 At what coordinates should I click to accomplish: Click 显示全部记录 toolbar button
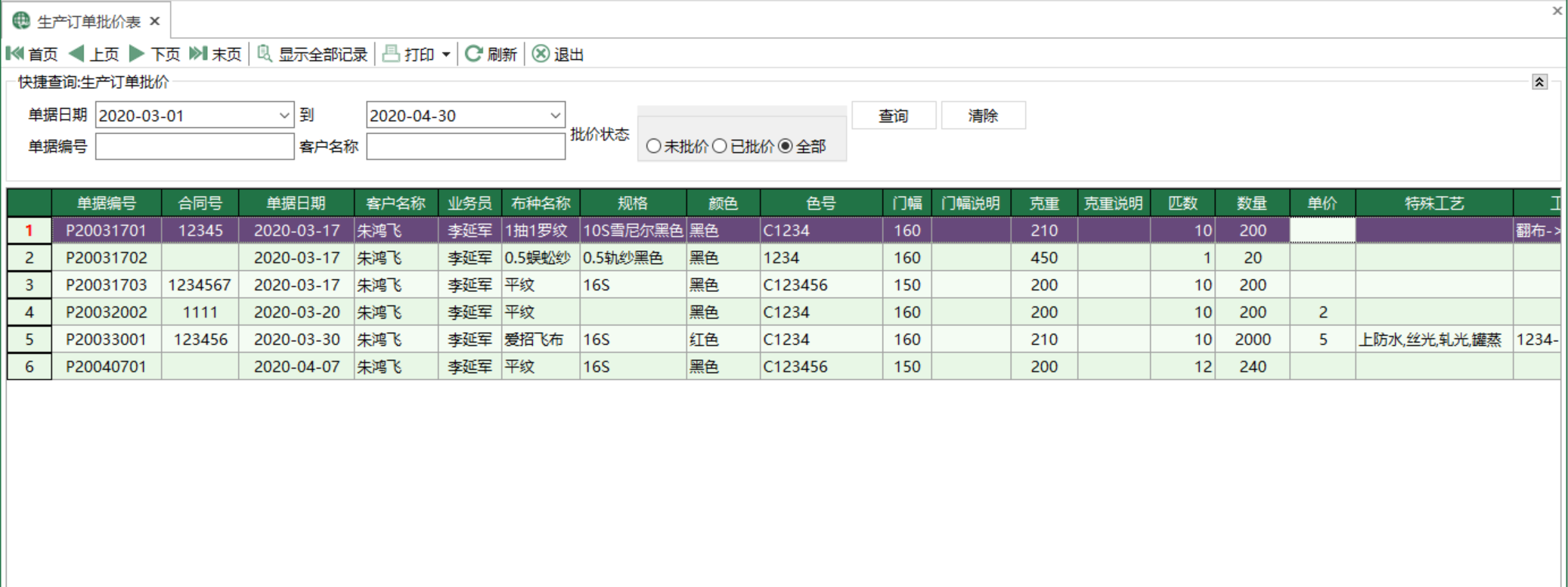[x=312, y=54]
